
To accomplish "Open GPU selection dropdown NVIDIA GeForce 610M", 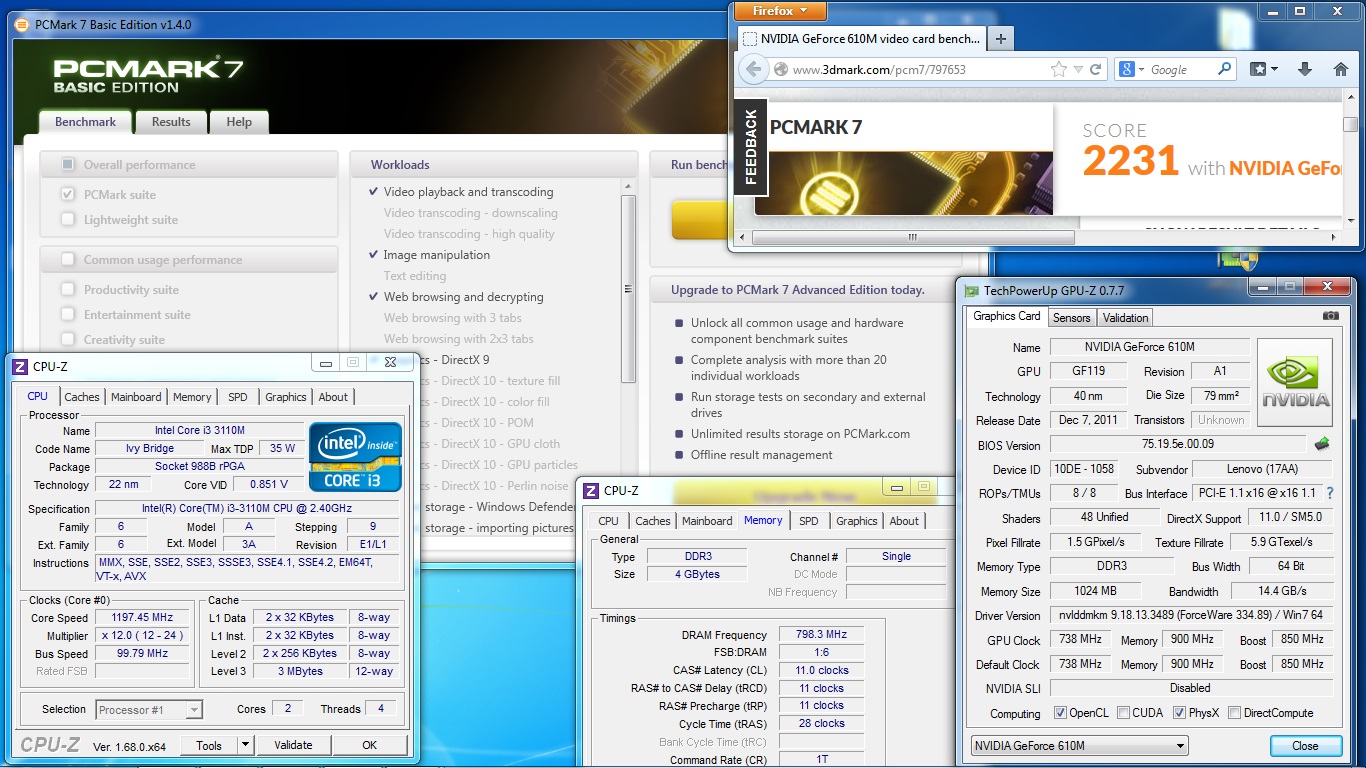I will click(1080, 746).
